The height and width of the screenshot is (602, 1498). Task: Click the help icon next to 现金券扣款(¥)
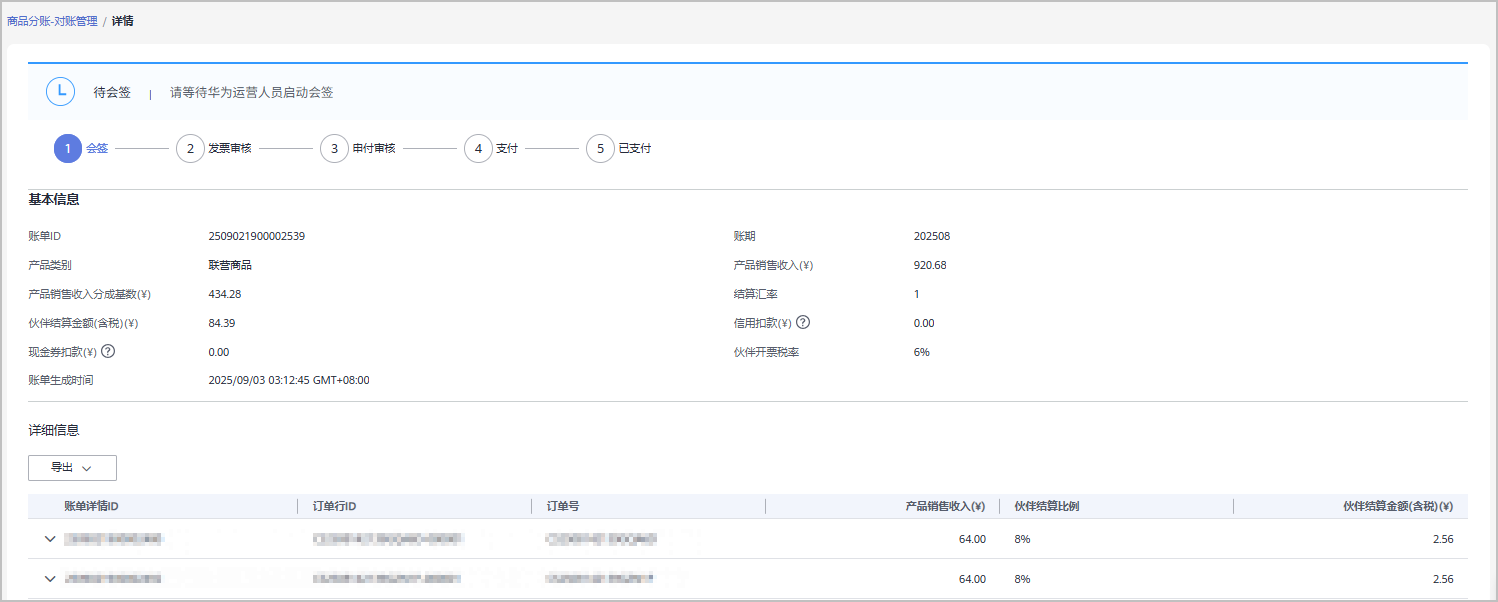tap(108, 352)
